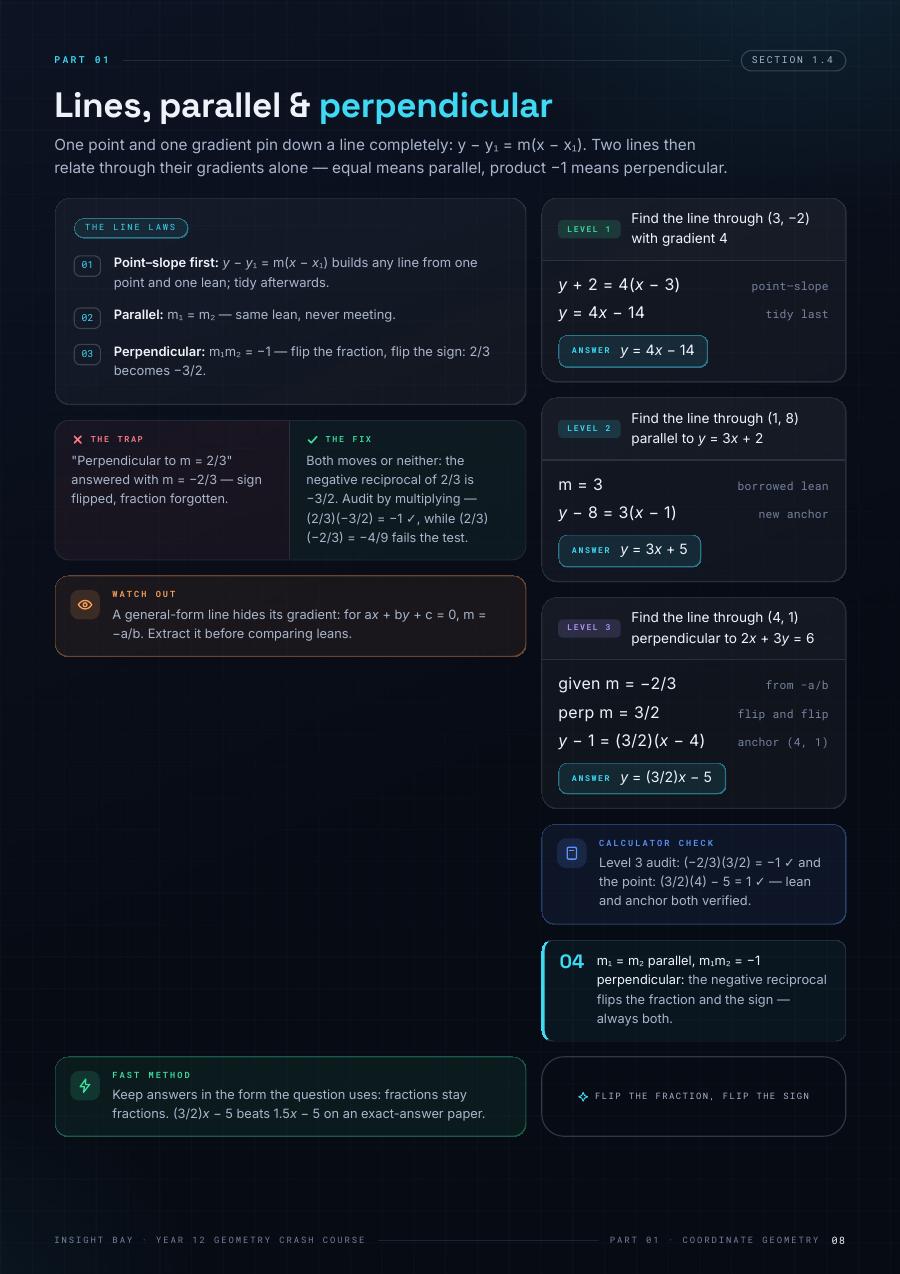Click the 02 number badge for Parallel
Viewport: 900px width, 1274px height.
[x=87, y=318]
